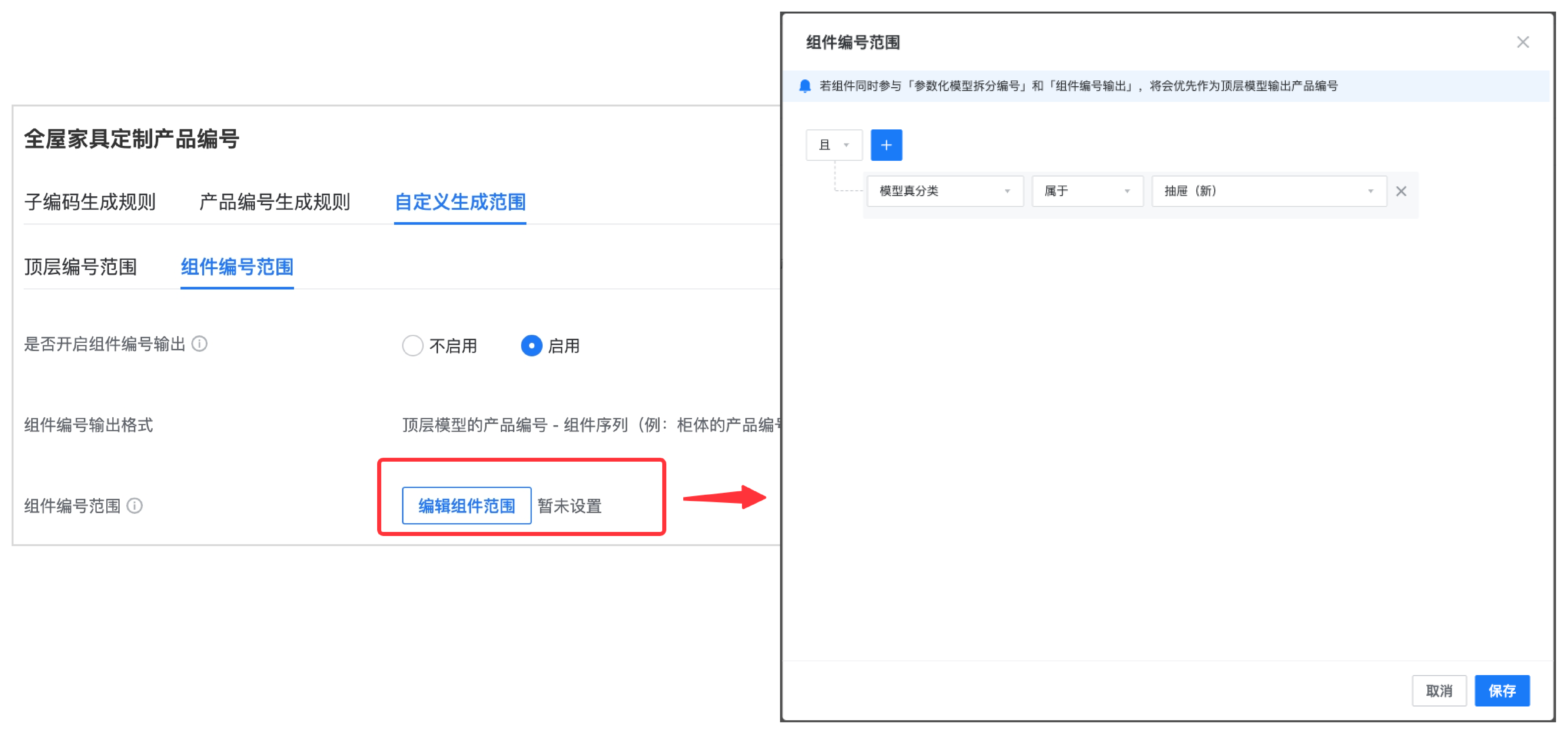Select the 启用 radio option
Screen dimensions: 1568x734
531,346
